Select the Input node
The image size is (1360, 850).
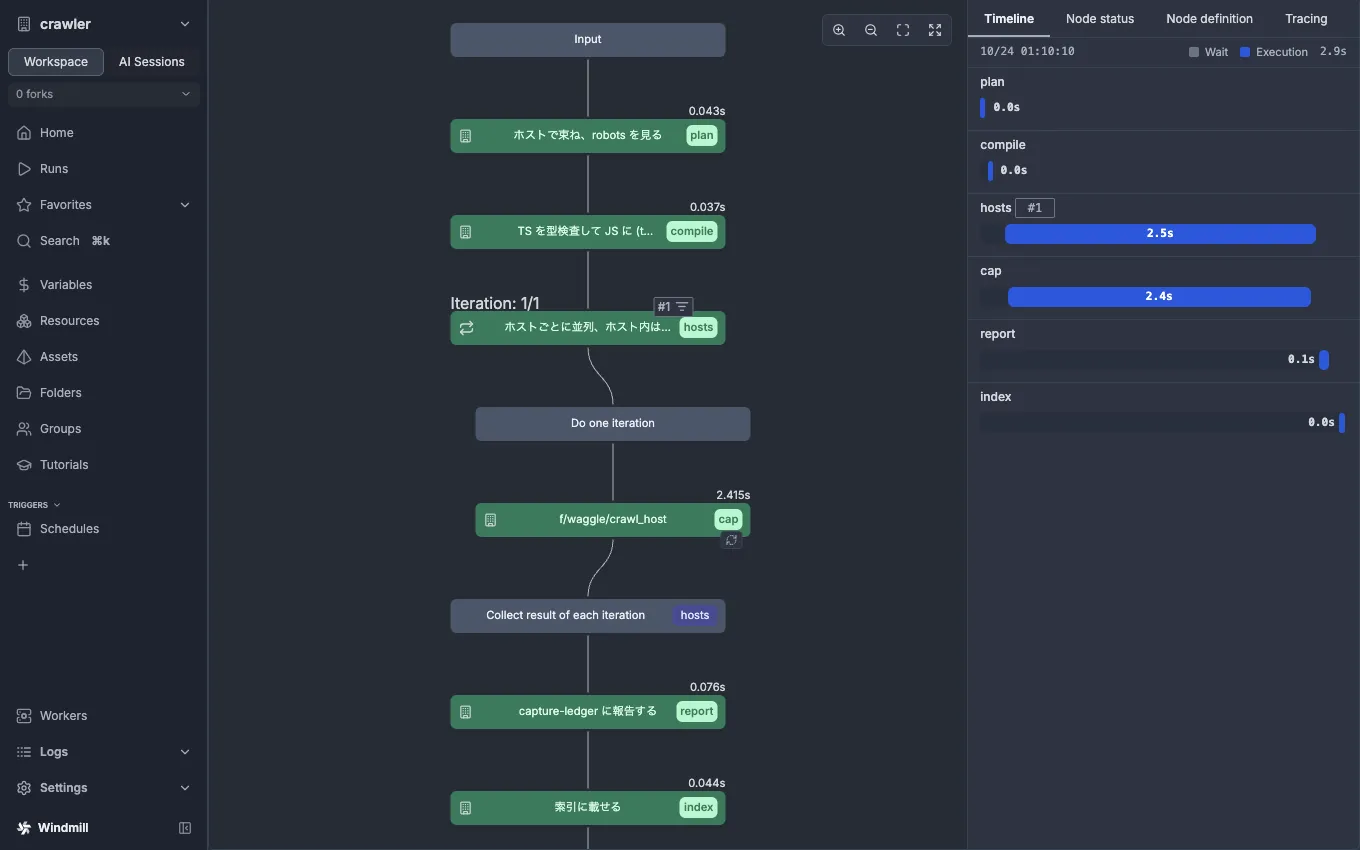coord(588,40)
